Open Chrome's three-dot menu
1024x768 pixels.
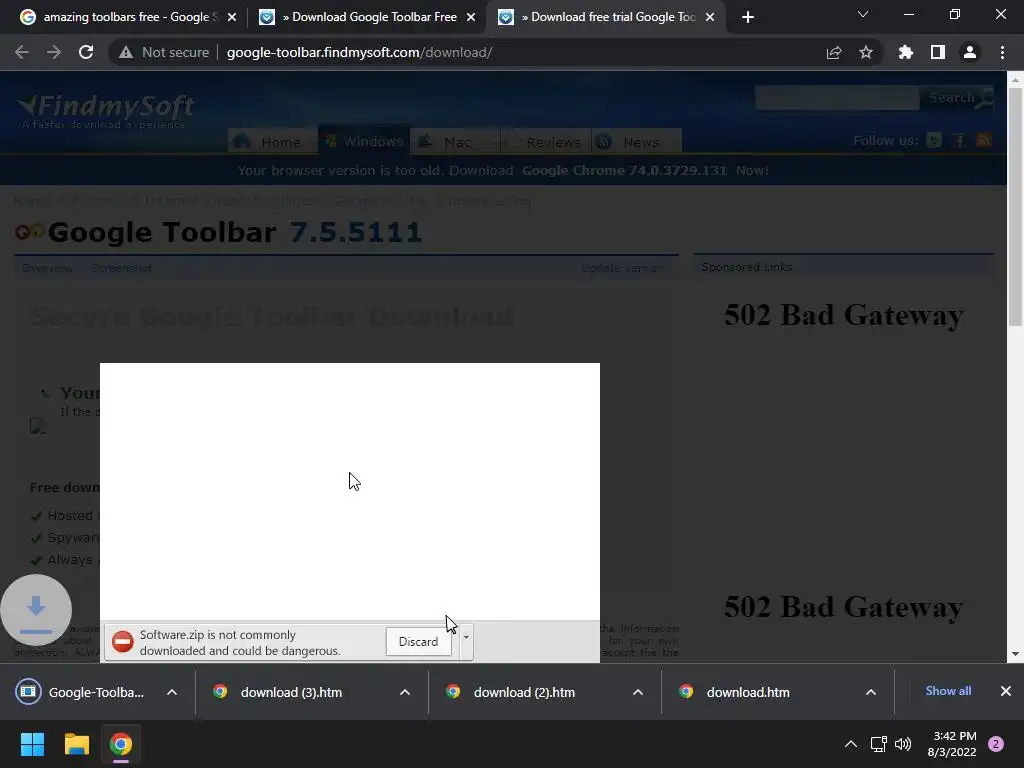click(x=1002, y=52)
